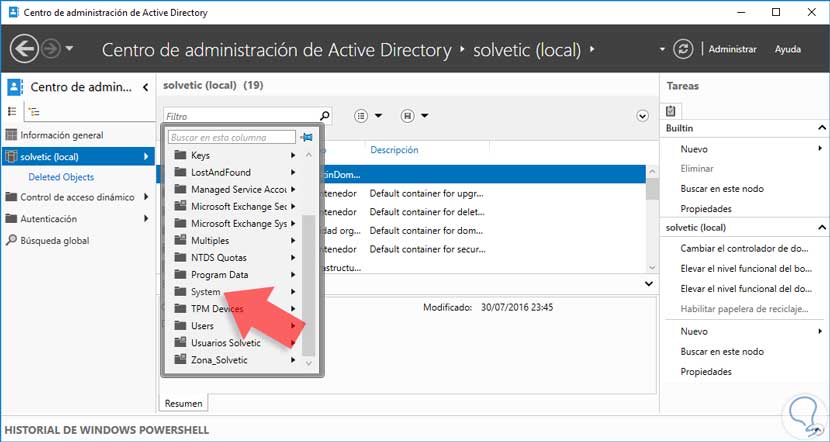Switch to tree view icon
This screenshot has height=442, width=830.
[x=34, y=112]
